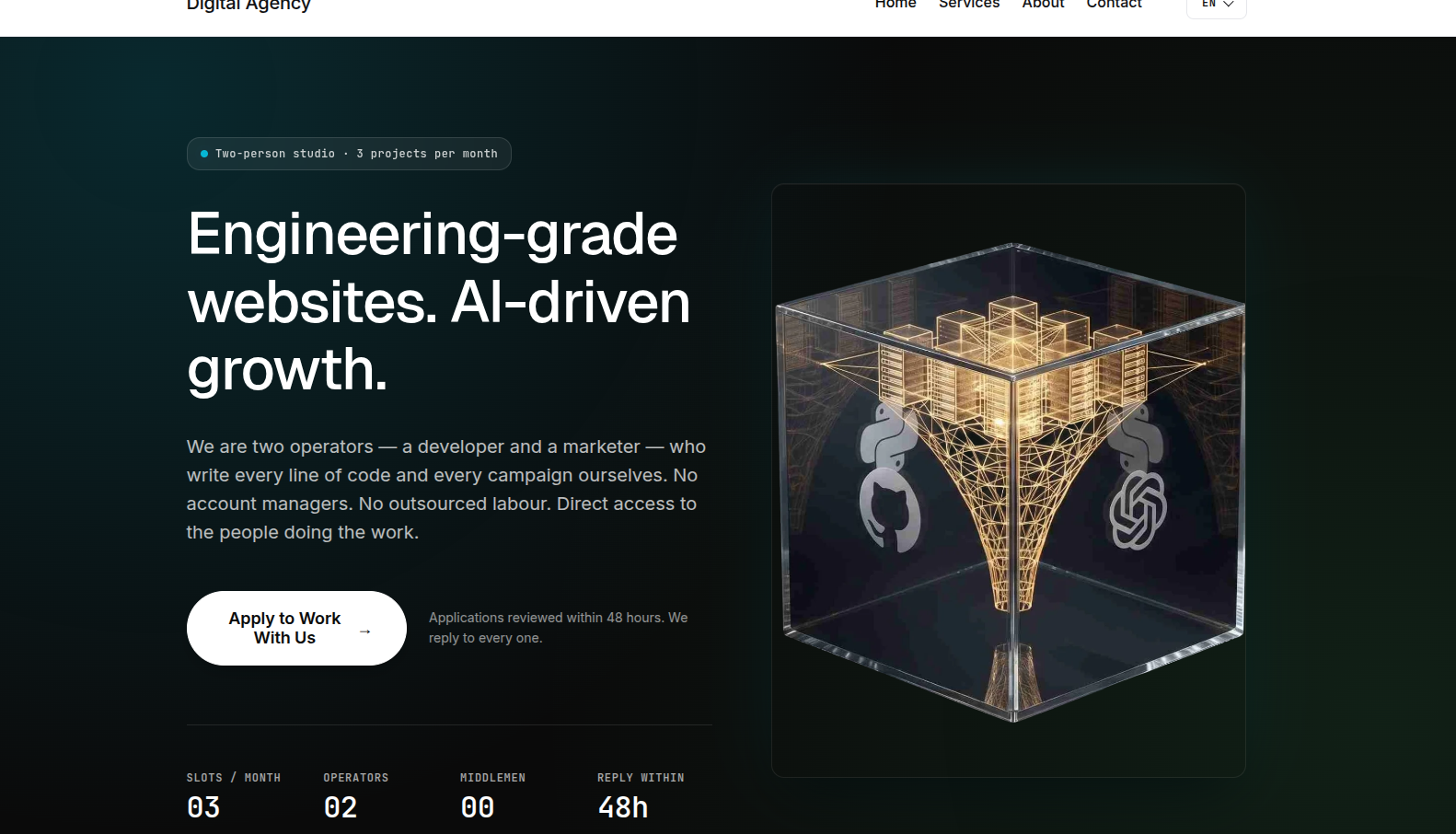Click the GitHub logo inside the cube
The width and height of the screenshot is (1456, 834).
(891, 512)
